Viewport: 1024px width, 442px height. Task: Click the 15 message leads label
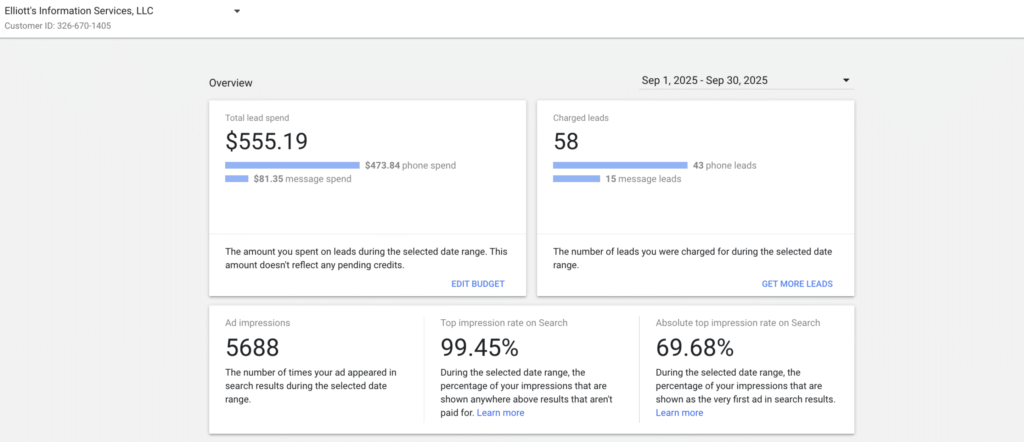tap(643, 179)
